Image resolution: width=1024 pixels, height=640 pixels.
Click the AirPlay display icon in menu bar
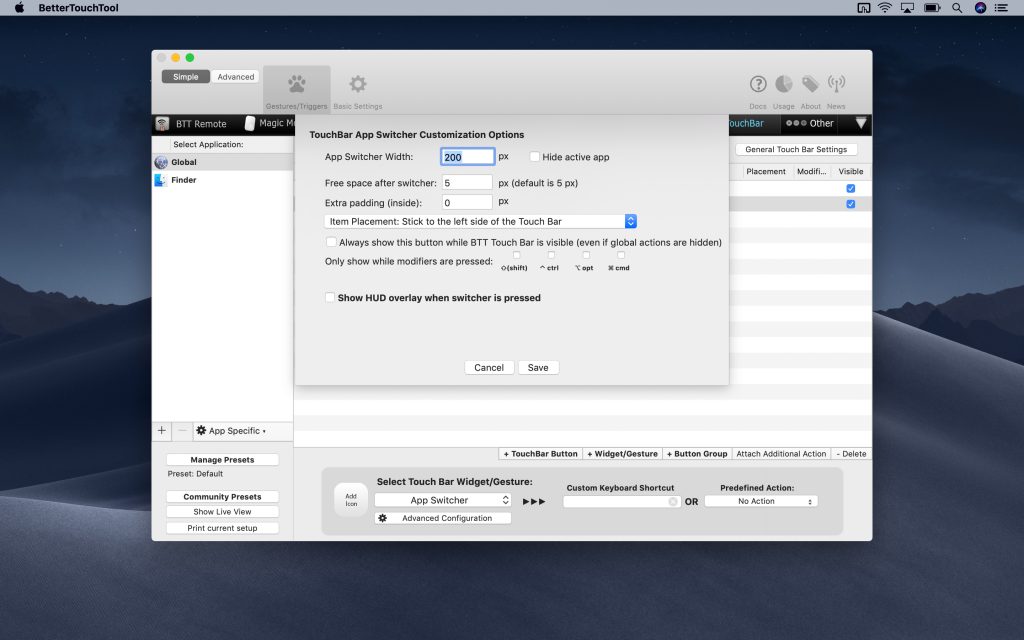908,8
